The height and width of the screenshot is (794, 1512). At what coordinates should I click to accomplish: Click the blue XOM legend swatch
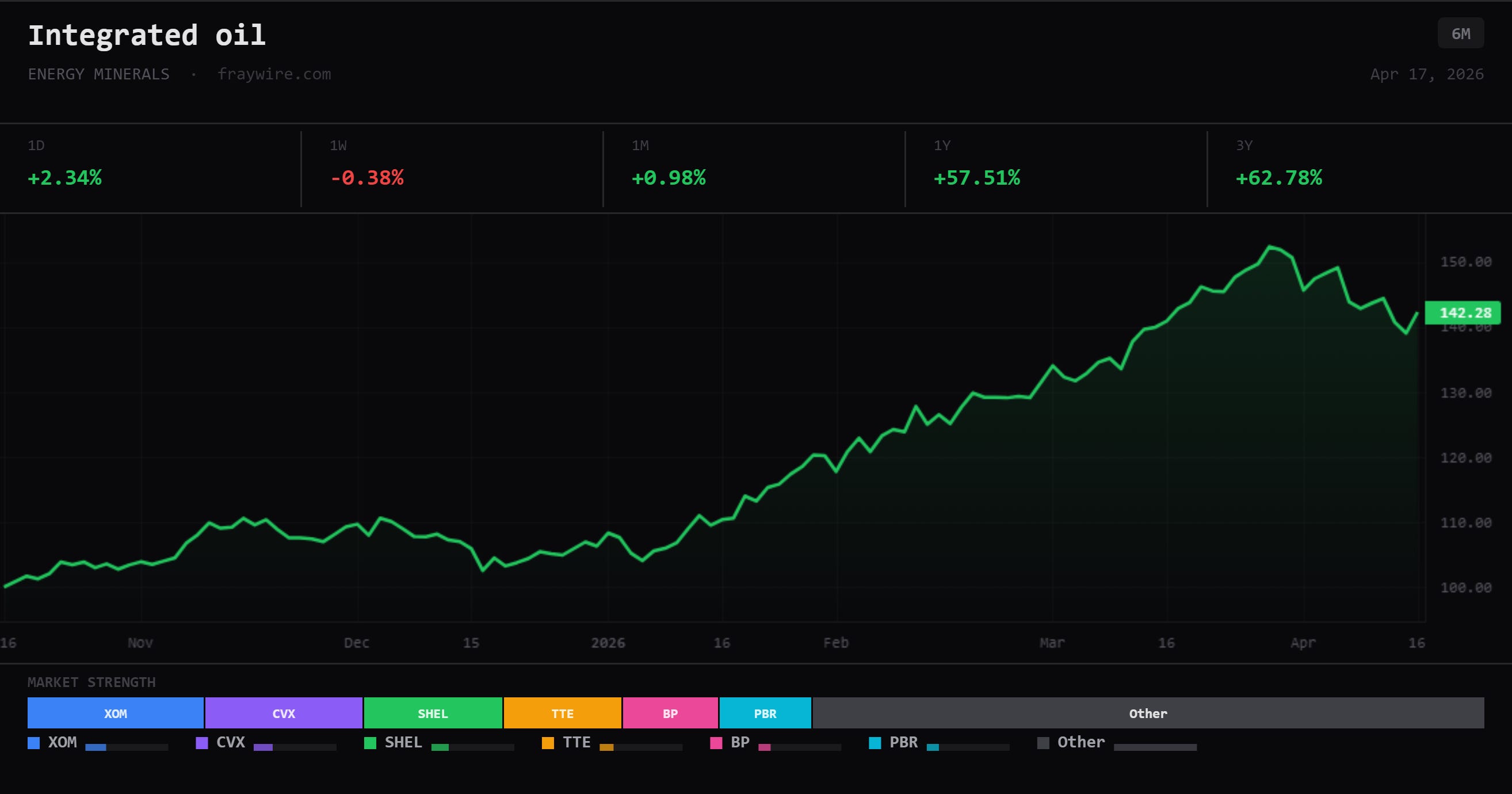(33, 743)
